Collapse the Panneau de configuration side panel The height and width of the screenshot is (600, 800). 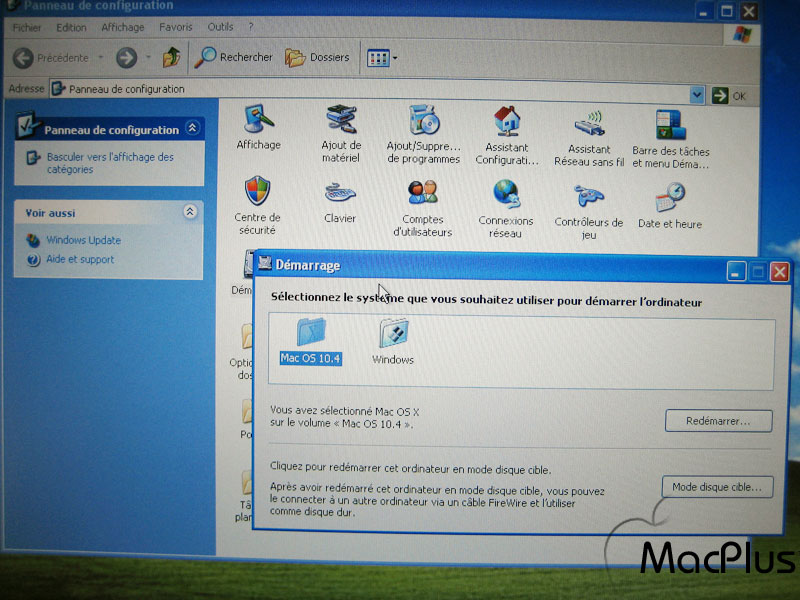point(192,128)
